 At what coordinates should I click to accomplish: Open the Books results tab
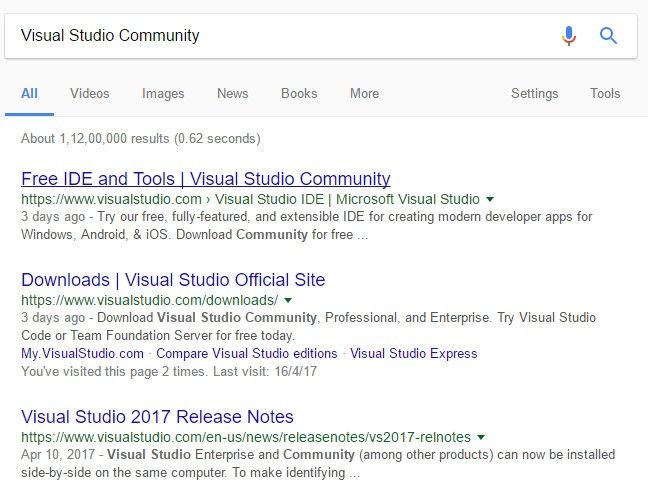pos(299,93)
